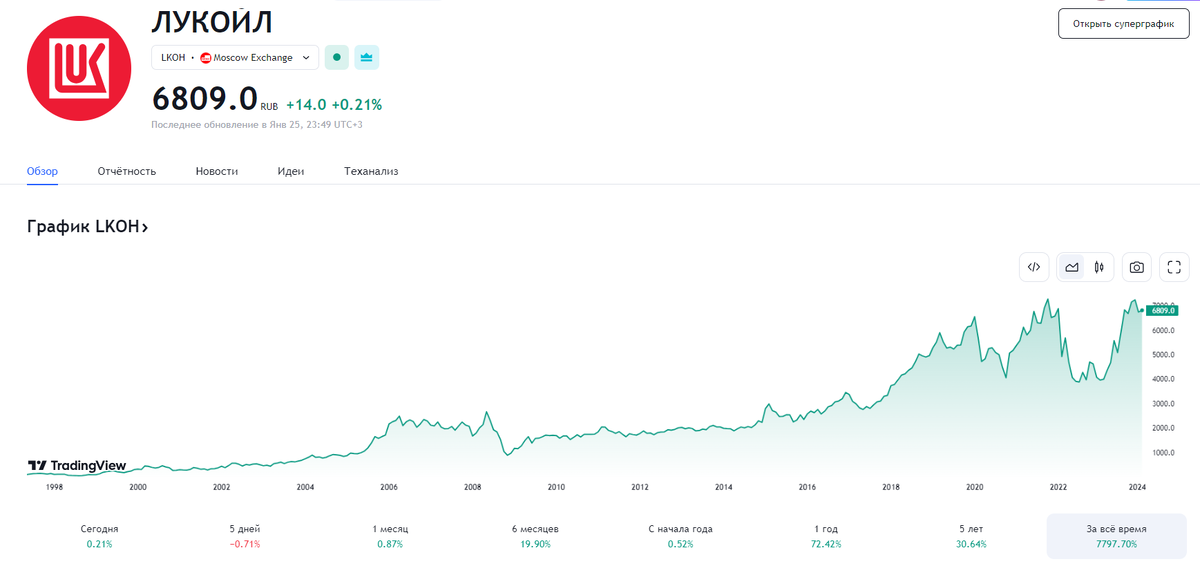
Task: Open the Идеи tab
Action: pyautogui.click(x=291, y=171)
